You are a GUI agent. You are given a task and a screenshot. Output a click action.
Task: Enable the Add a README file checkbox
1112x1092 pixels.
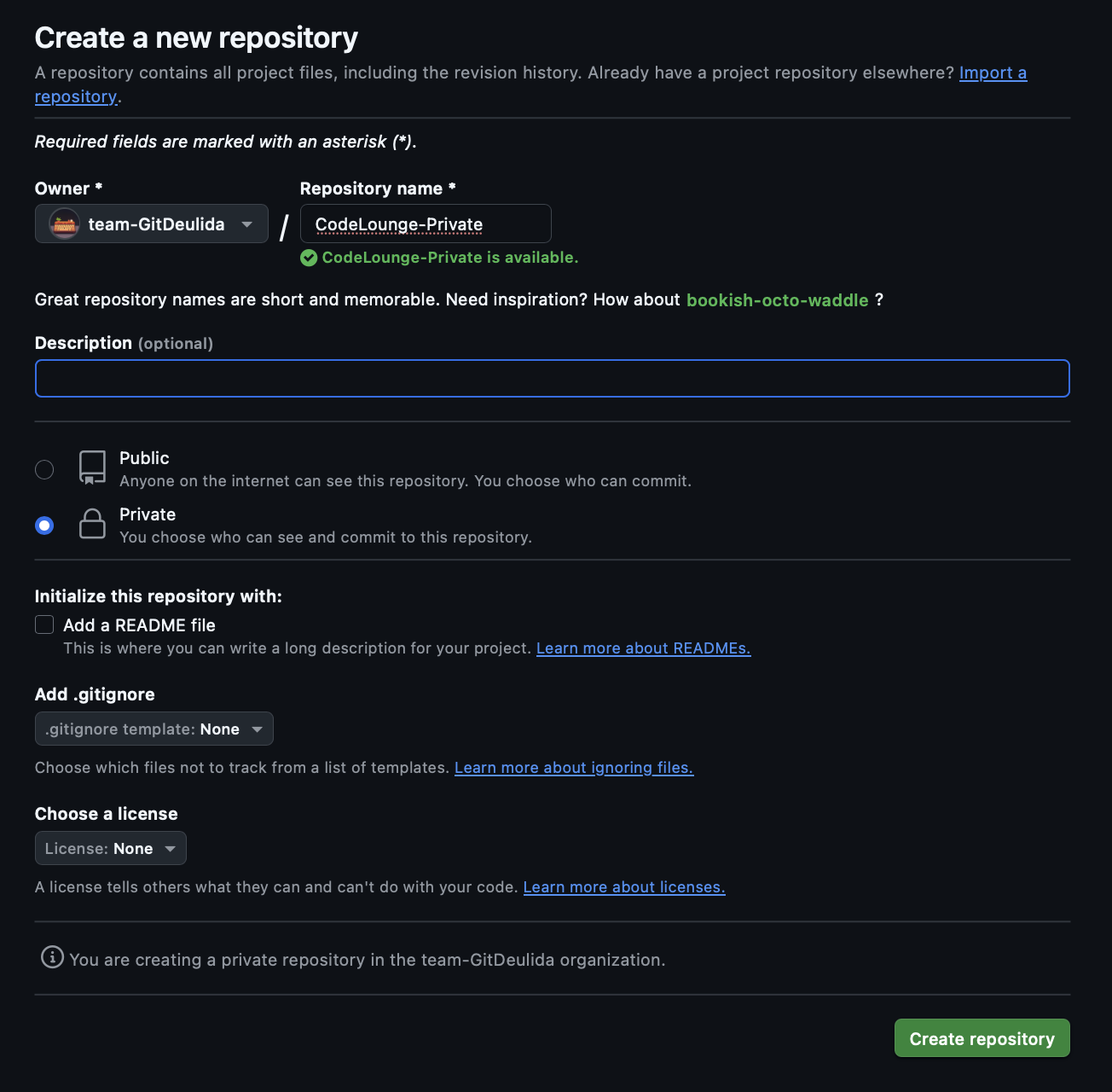[x=44, y=624]
